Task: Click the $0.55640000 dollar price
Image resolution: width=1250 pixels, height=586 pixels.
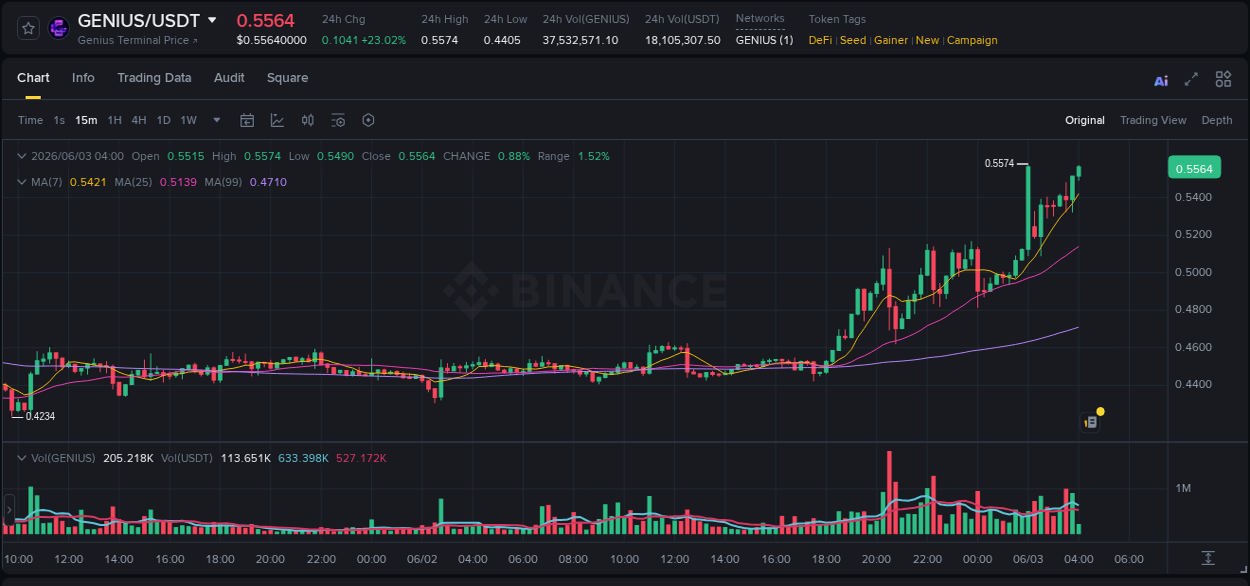Action: click(x=271, y=40)
